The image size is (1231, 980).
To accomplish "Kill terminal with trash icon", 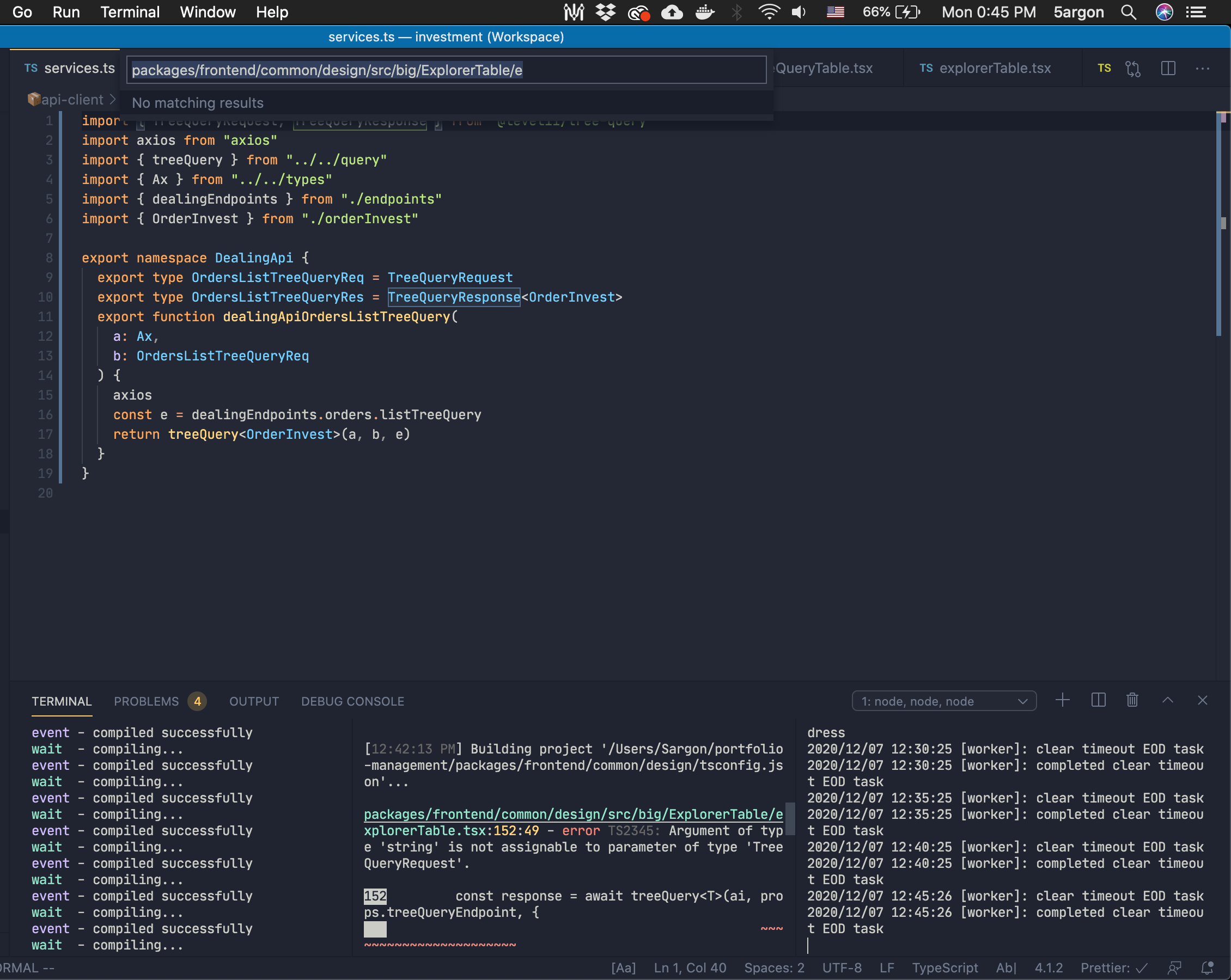I will [1132, 700].
